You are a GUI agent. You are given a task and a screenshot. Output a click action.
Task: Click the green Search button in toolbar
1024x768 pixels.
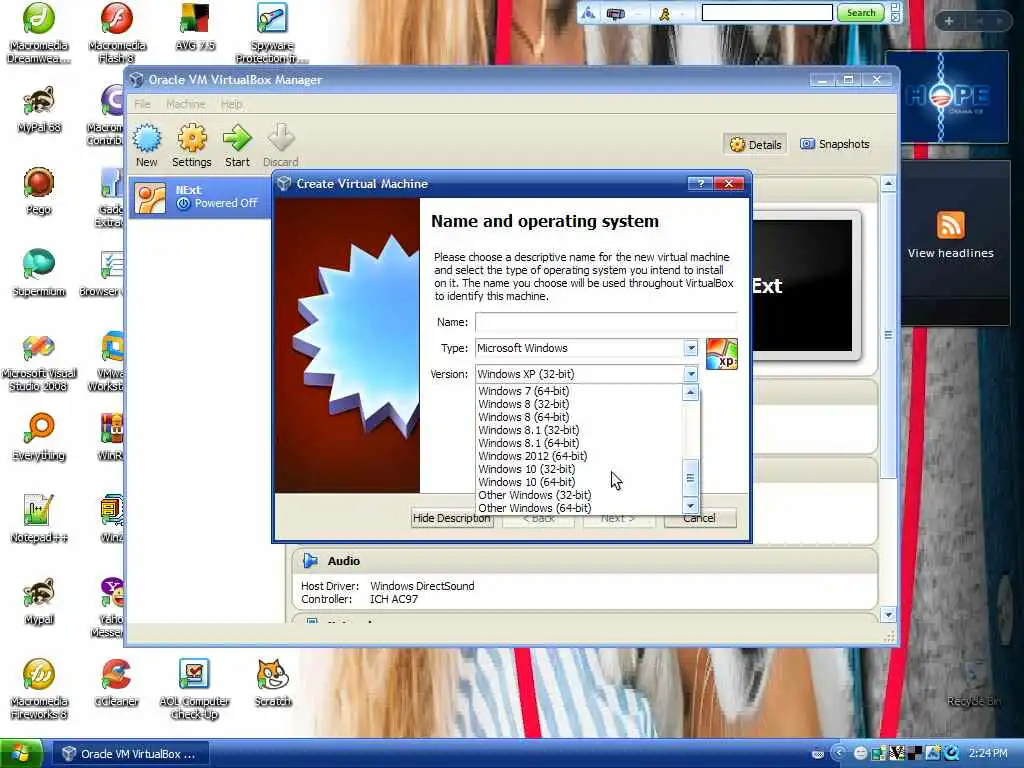(861, 12)
